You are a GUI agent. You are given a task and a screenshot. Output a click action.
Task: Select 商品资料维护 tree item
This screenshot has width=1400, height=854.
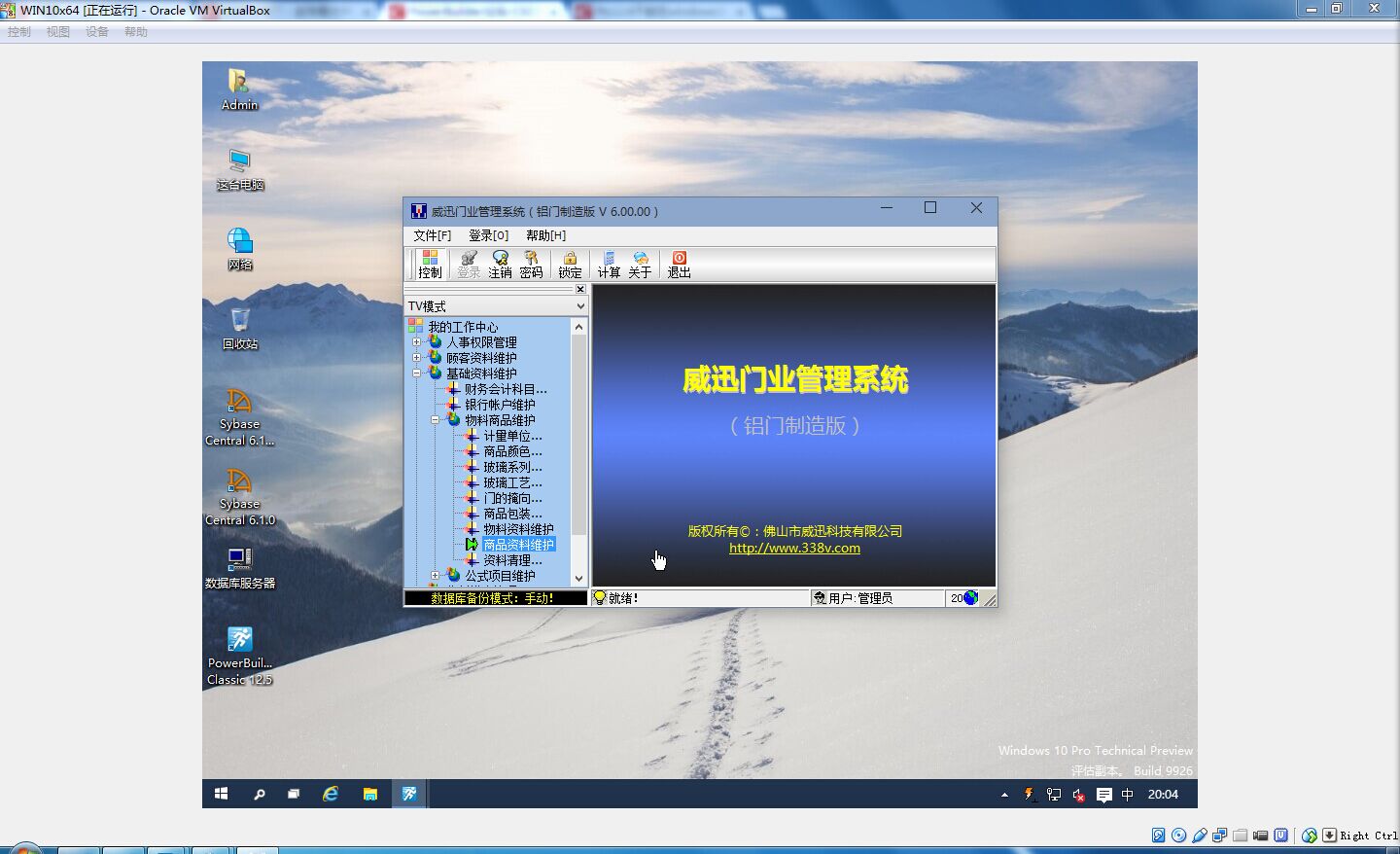tap(518, 545)
